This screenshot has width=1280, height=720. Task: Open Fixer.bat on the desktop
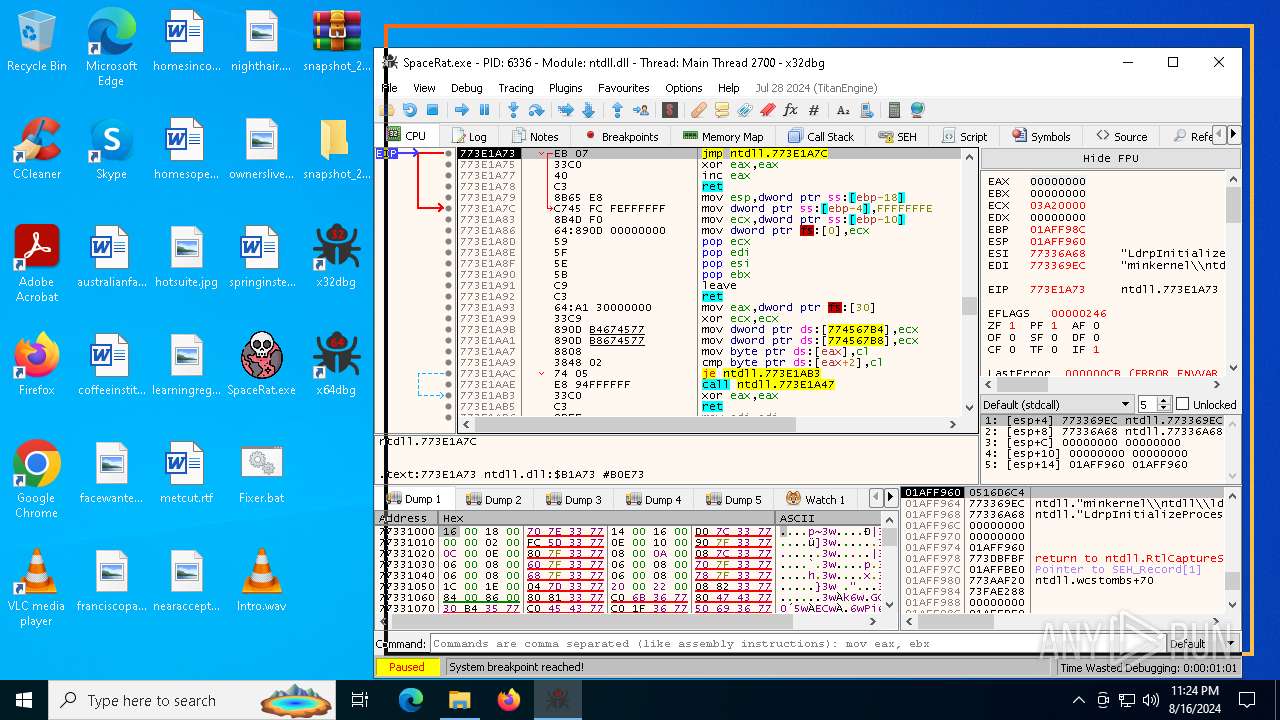click(x=261, y=474)
